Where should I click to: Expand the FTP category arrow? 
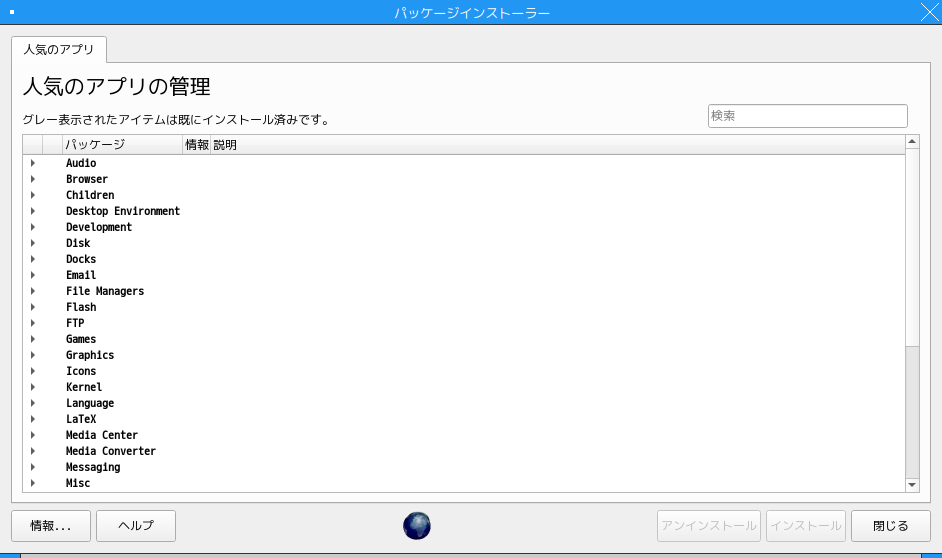click(x=32, y=323)
